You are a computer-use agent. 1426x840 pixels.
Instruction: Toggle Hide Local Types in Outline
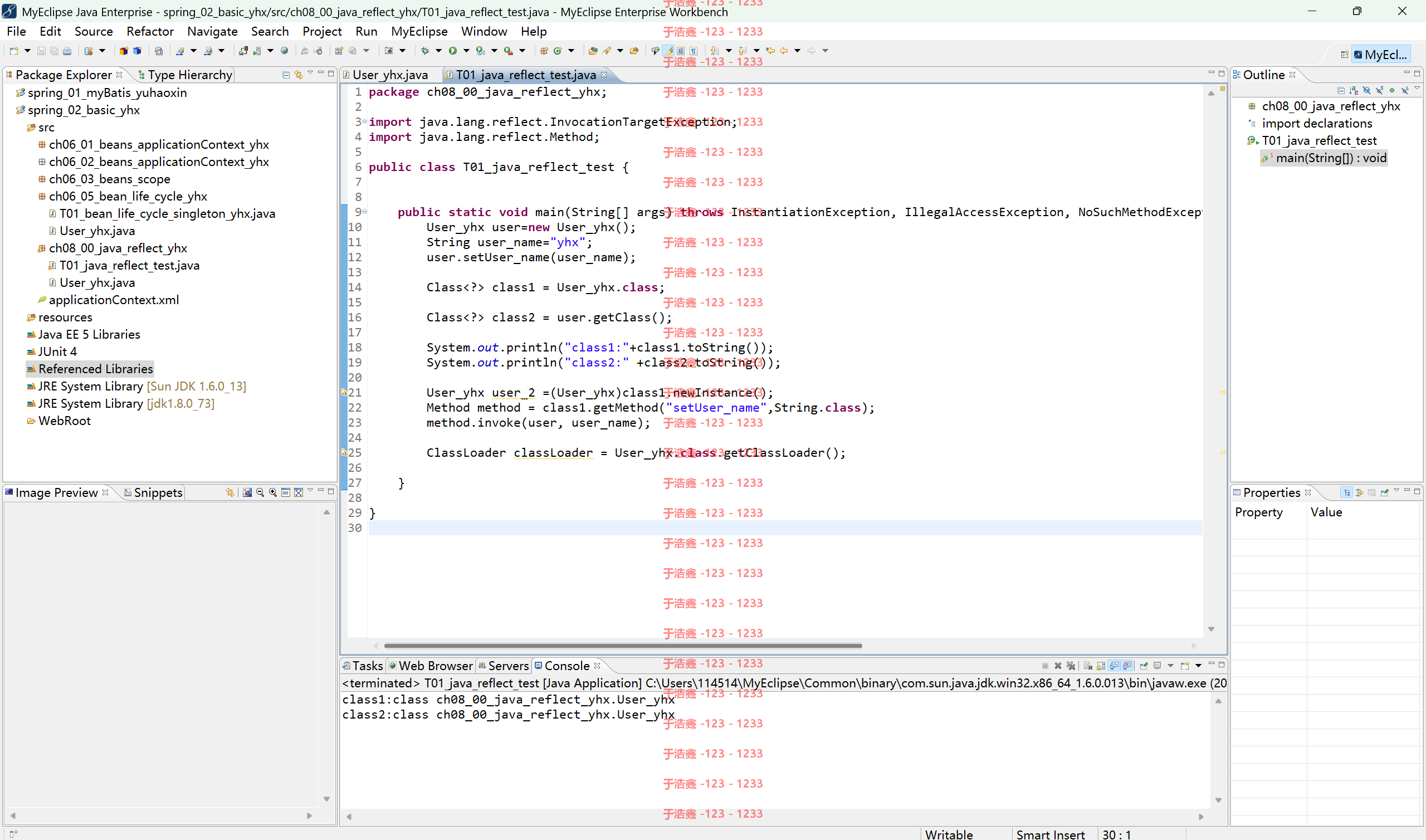pyautogui.click(x=1404, y=91)
